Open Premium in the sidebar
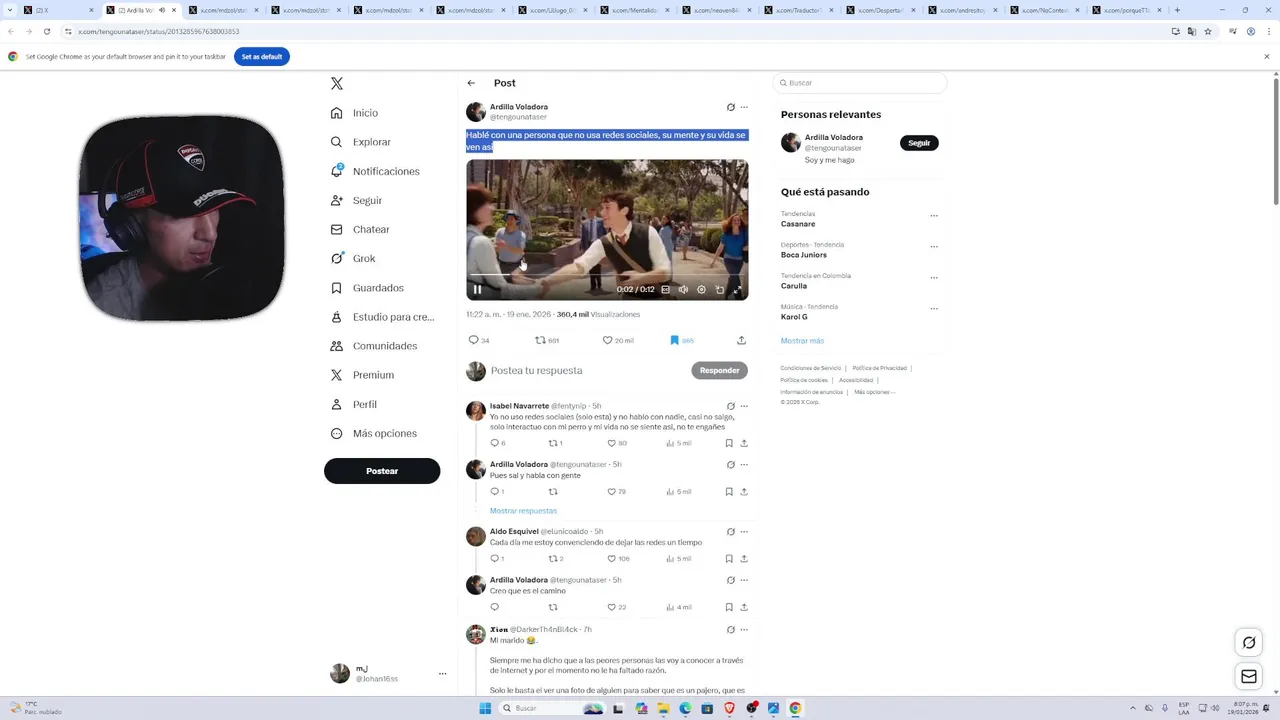 (x=362, y=375)
